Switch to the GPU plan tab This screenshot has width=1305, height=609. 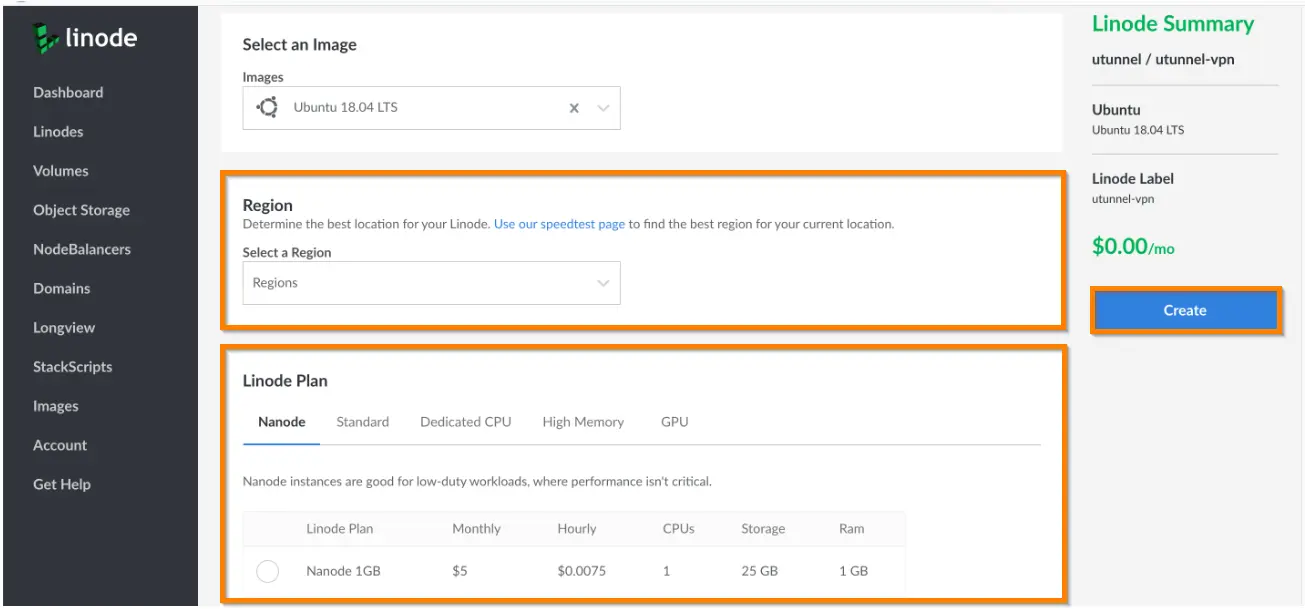674,422
